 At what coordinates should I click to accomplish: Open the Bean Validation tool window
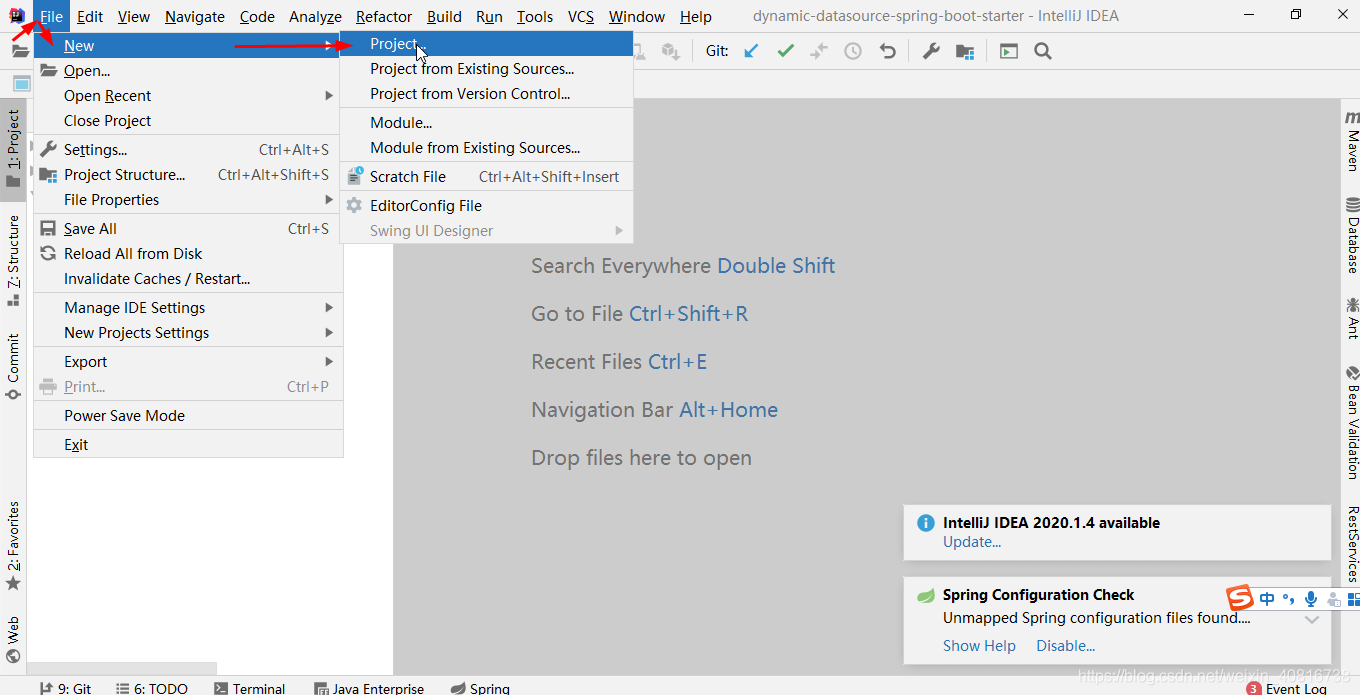[1352, 422]
